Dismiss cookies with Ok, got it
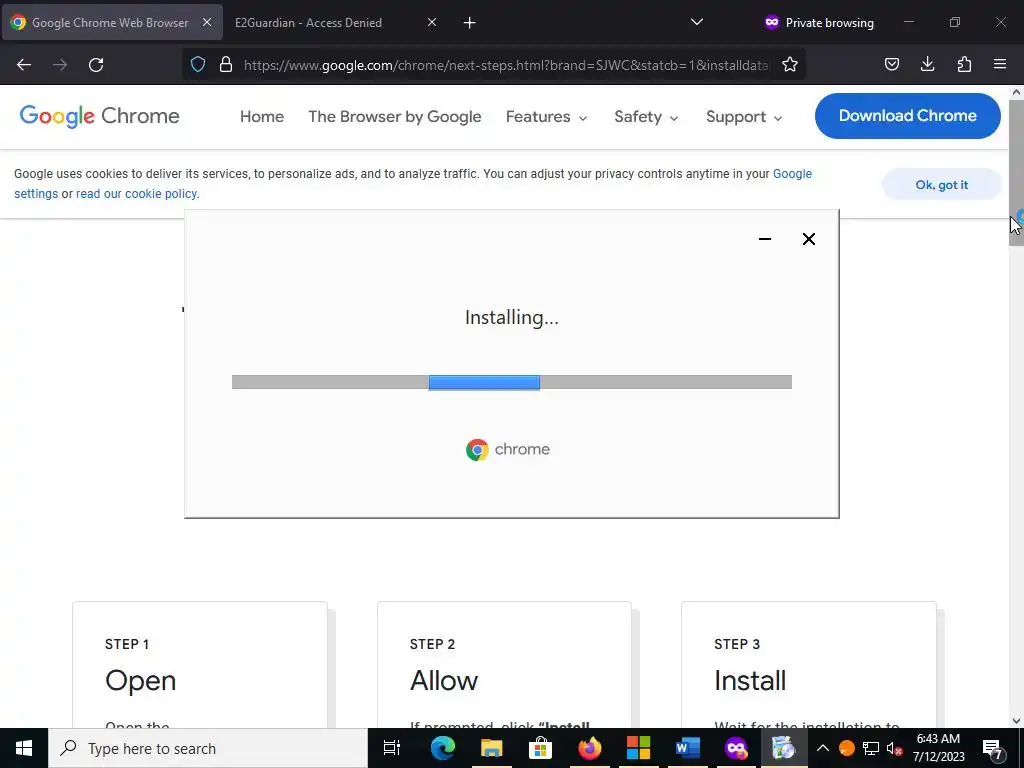Viewport: 1024px width, 768px height. (x=941, y=185)
